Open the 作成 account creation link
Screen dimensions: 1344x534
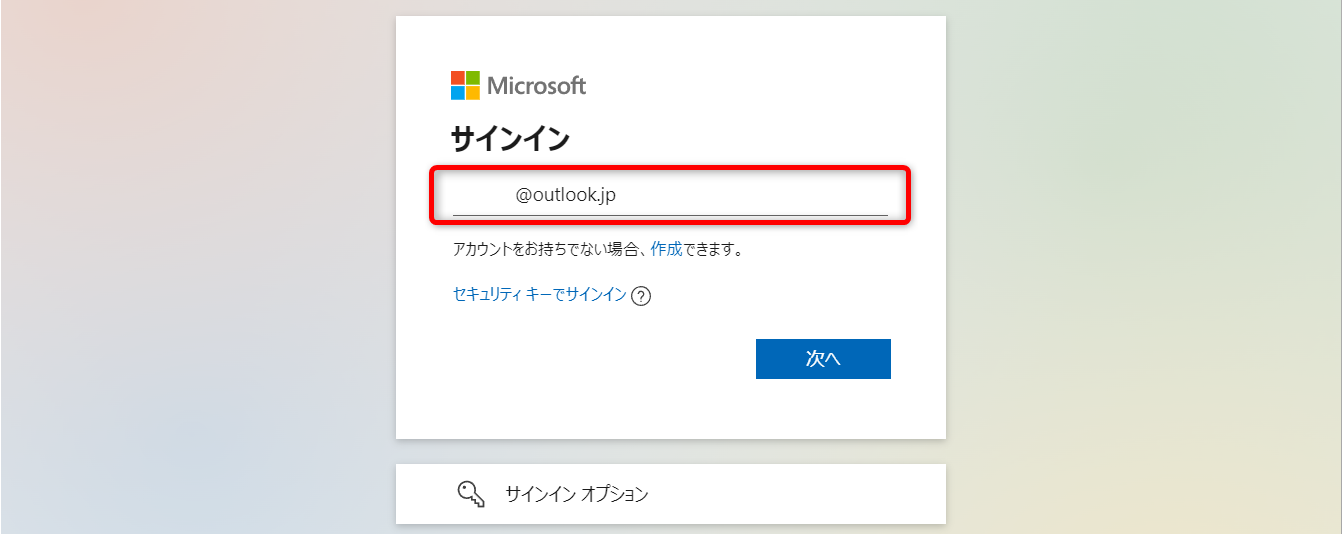(666, 249)
